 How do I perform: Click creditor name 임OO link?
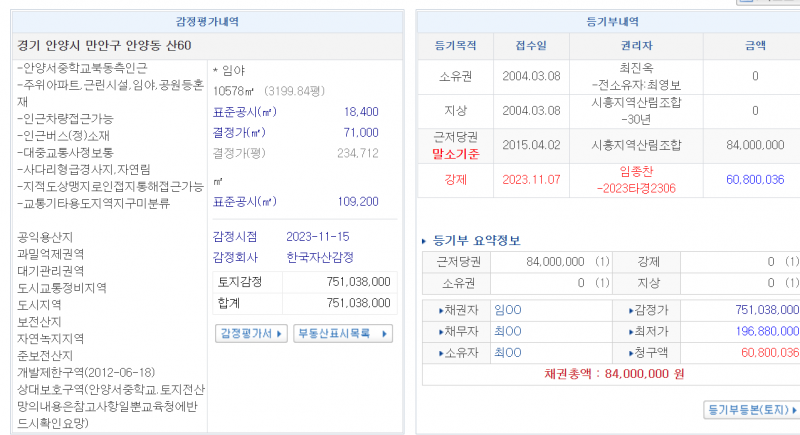508,309
